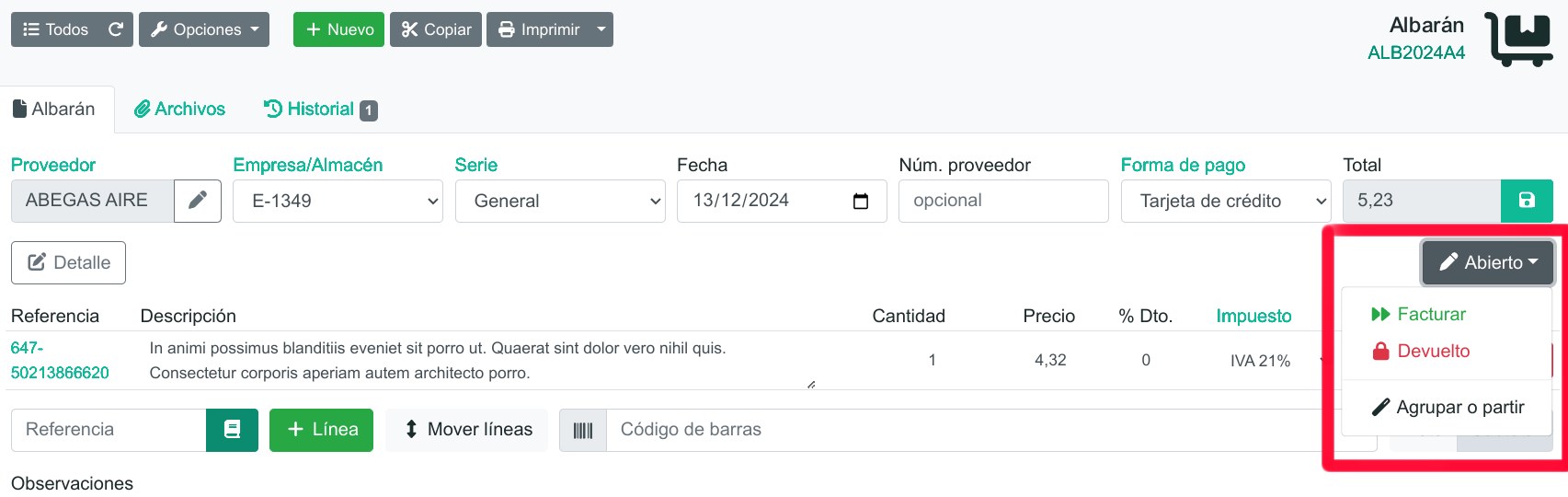Open the date picker calendar icon
Image resolution: width=1568 pixels, height=497 pixels.
pos(861,201)
